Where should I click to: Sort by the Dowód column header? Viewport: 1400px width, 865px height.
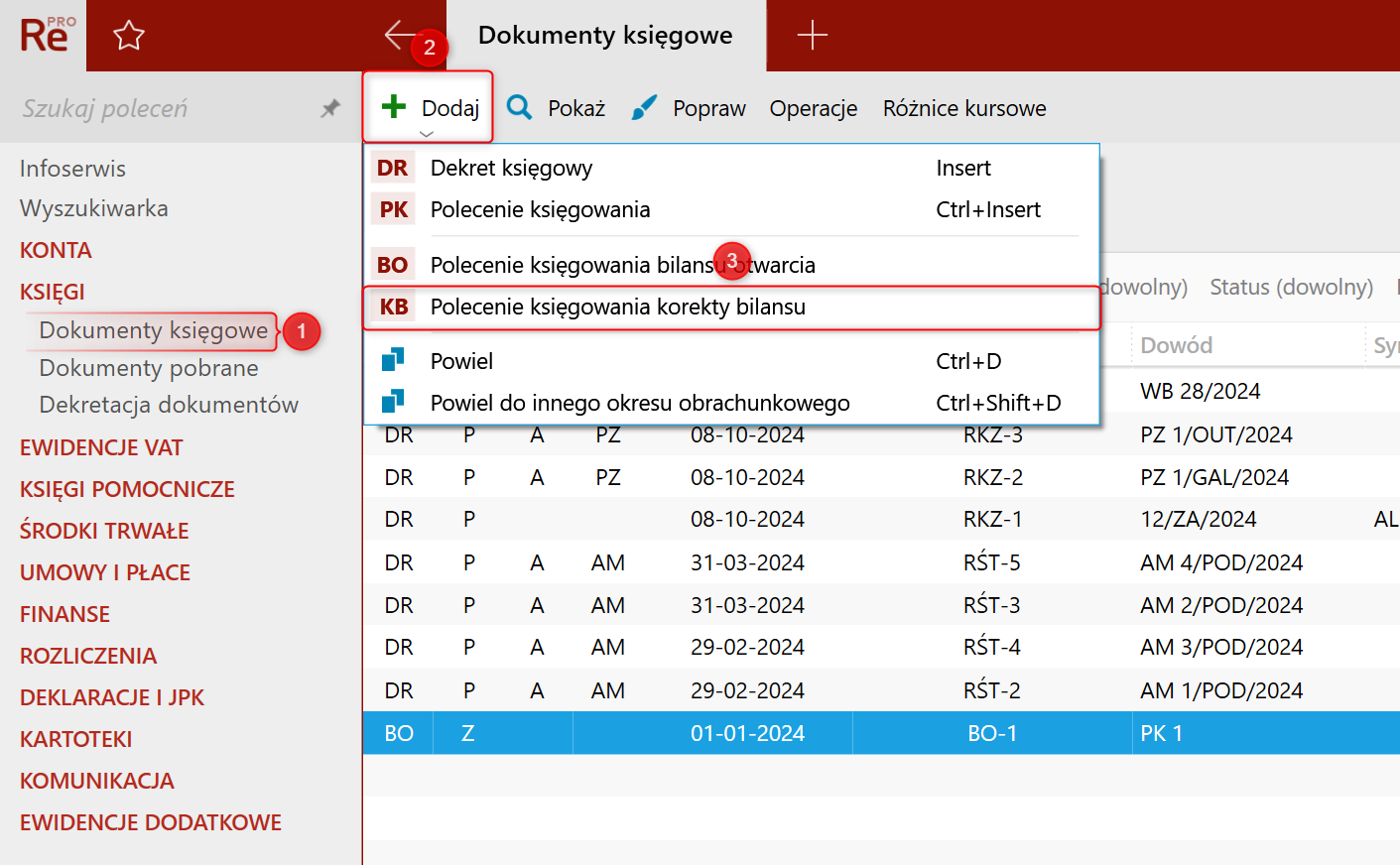(1177, 345)
